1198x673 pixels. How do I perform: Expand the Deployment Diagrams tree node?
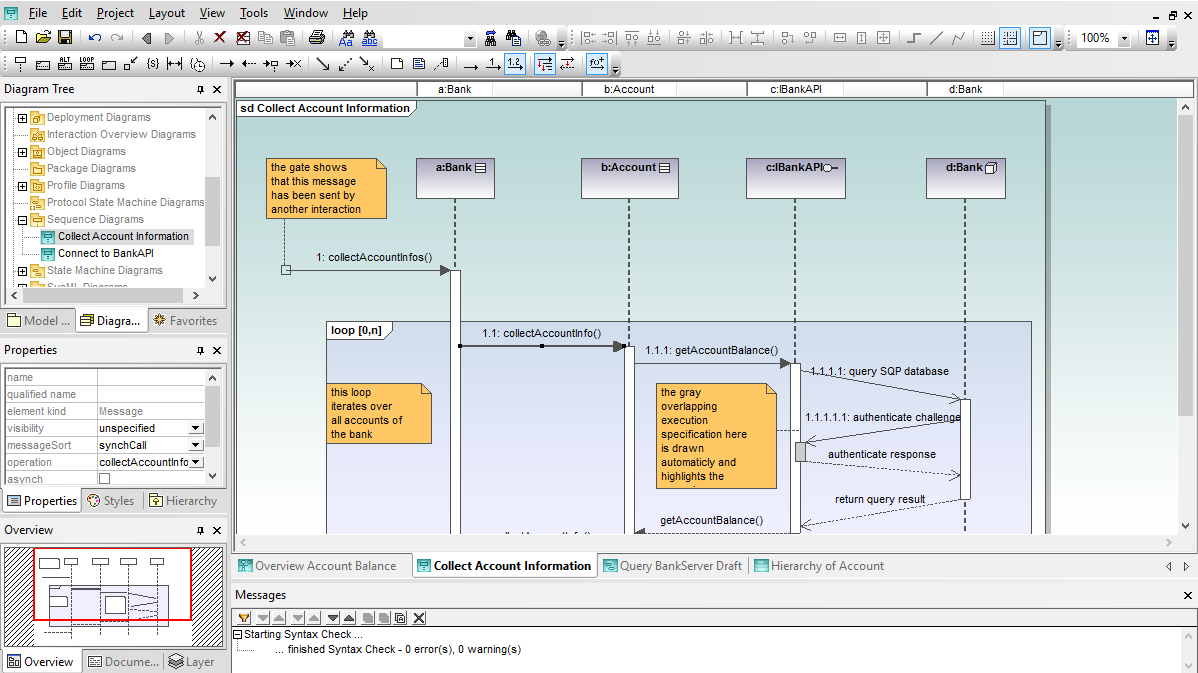[22, 118]
